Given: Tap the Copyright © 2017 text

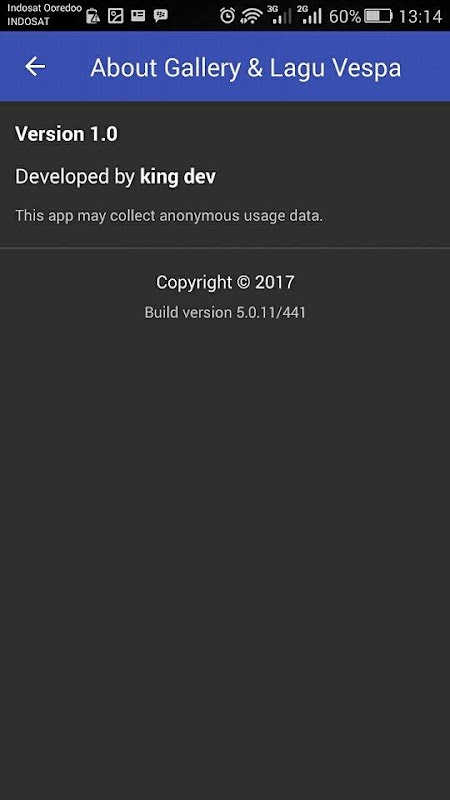Looking at the screenshot, I should click(225, 282).
